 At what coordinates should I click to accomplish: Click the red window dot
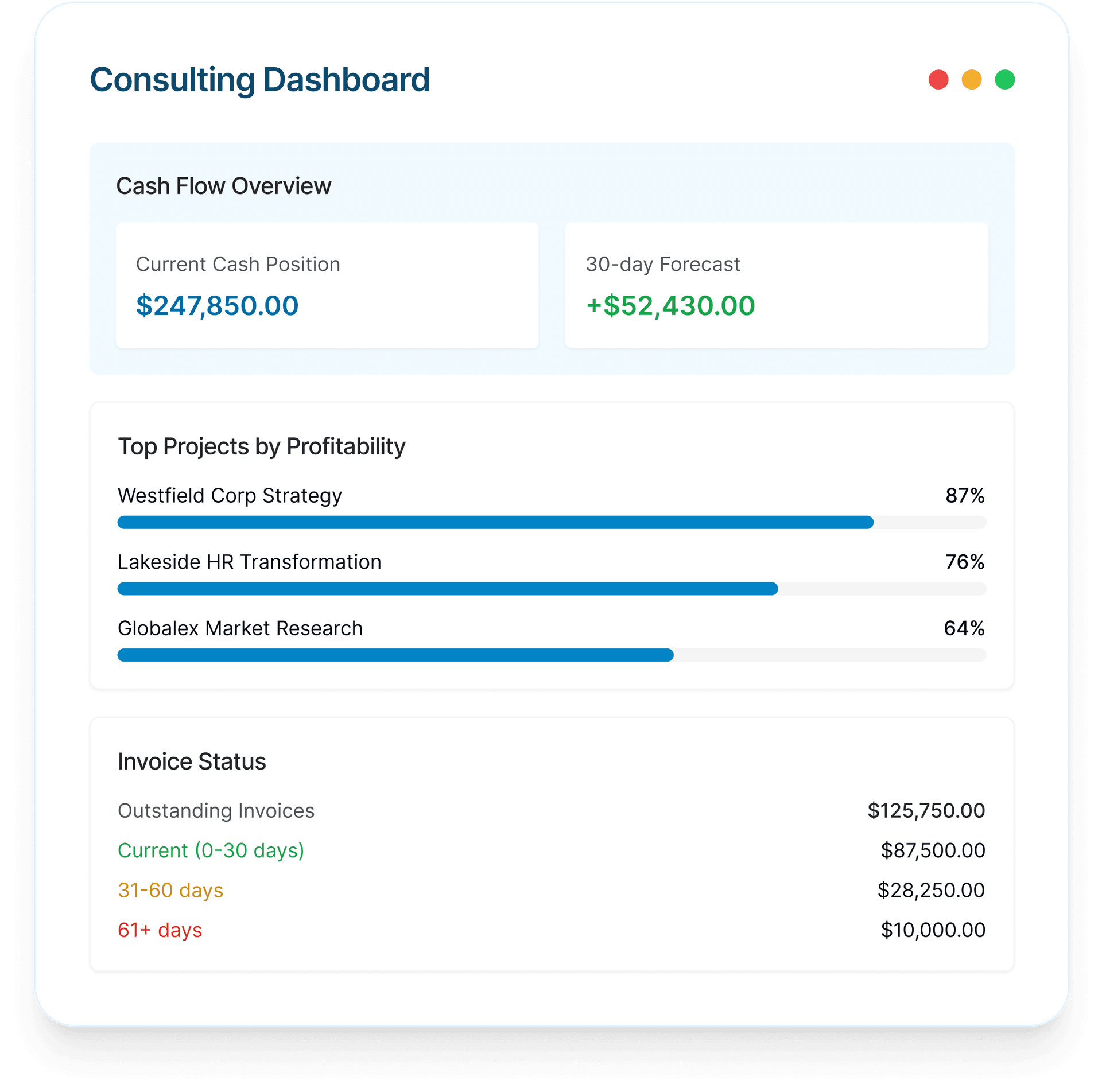(x=938, y=80)
